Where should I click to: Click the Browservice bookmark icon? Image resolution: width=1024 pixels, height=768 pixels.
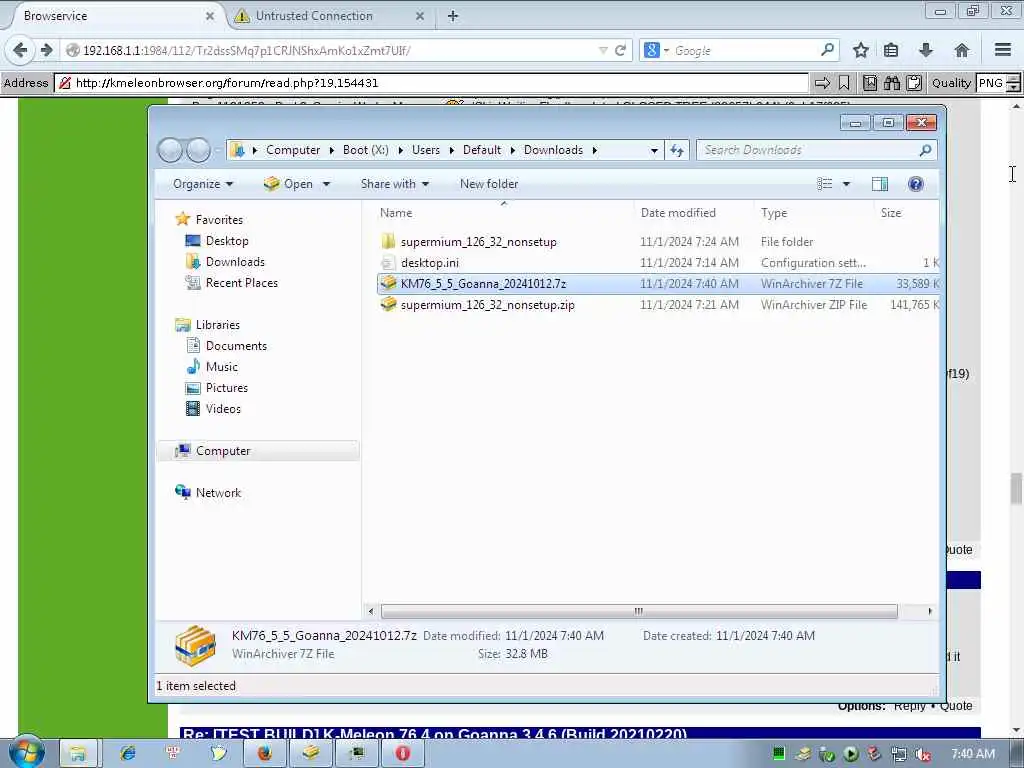point(844,83)
